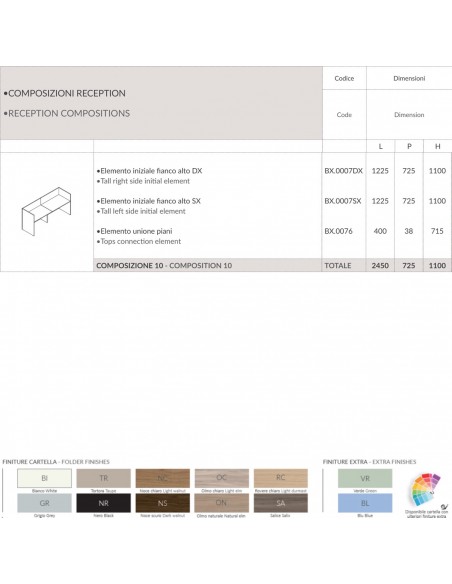Choose the RC light oak swatch
452x584 pixels.
281,478
